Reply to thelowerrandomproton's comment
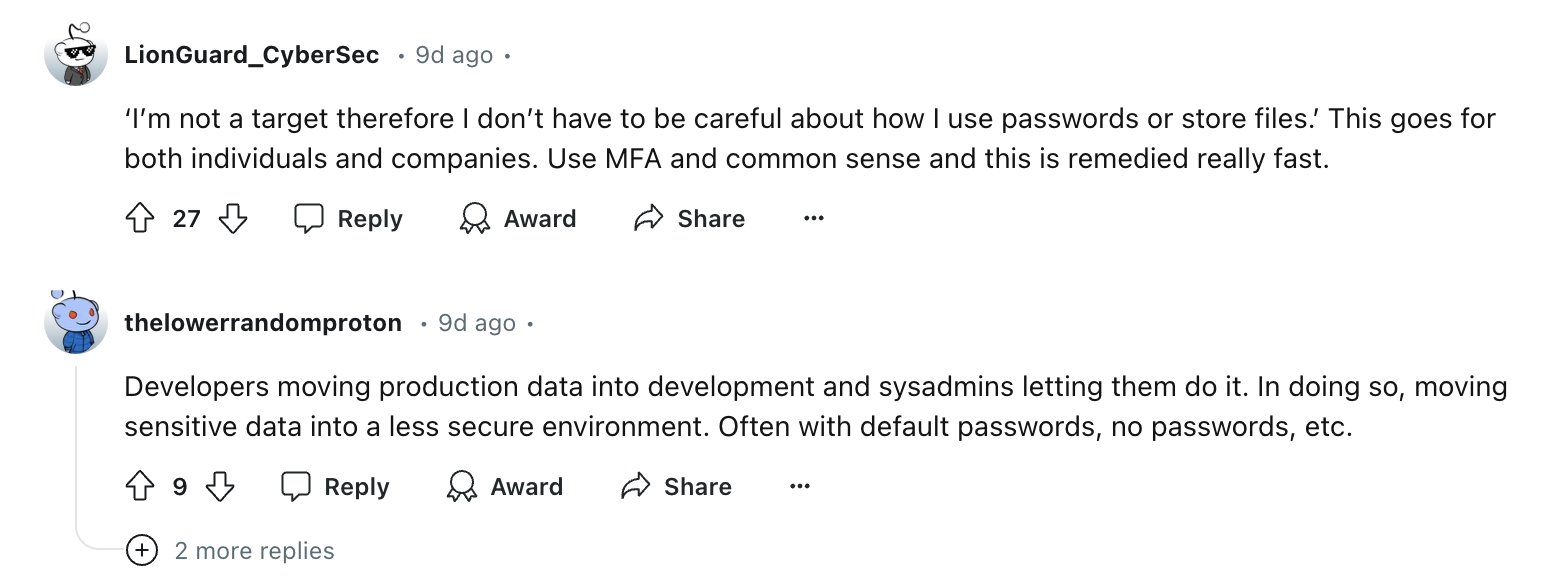 [335, 487]
